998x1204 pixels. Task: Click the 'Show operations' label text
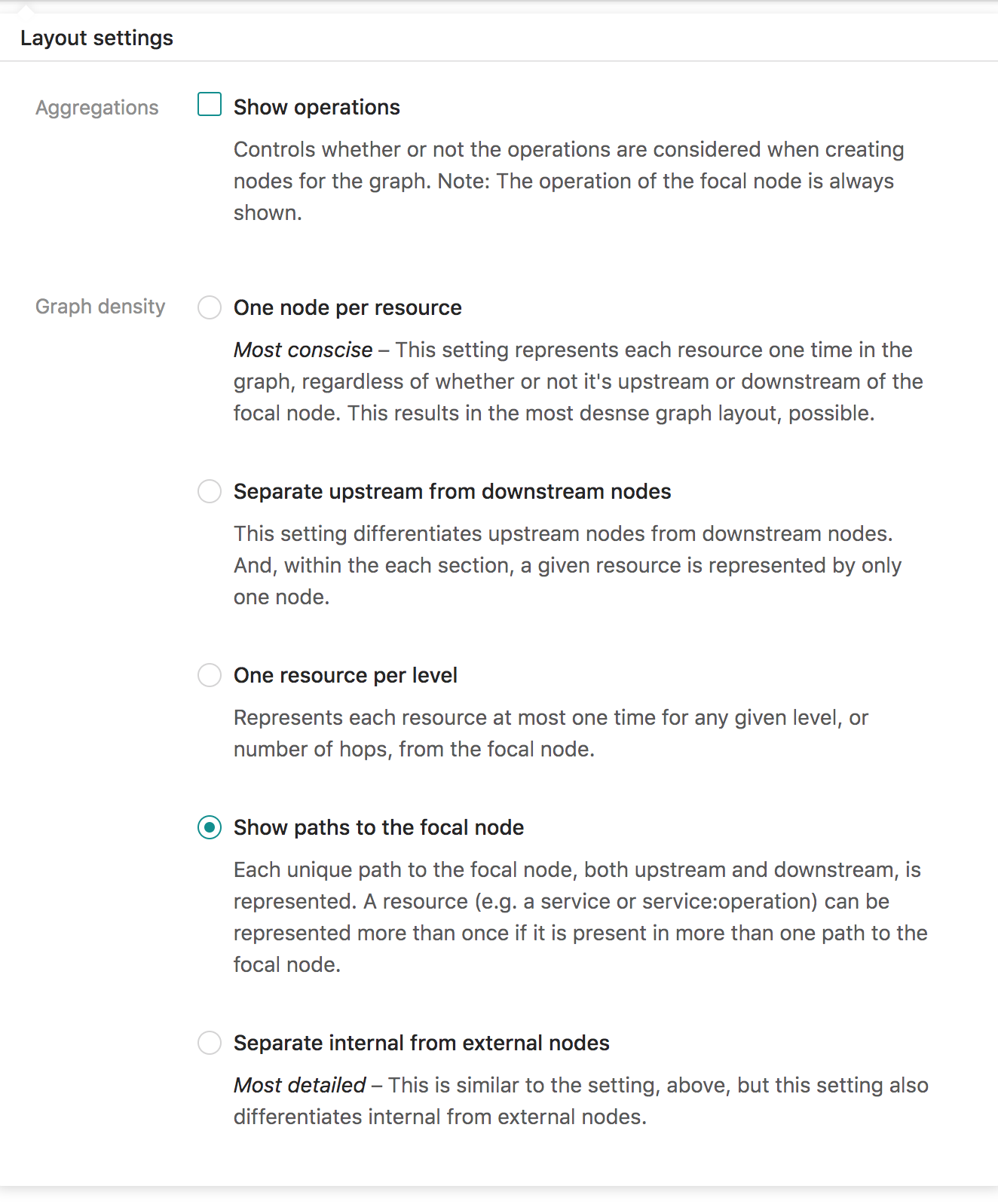click(x=317, y=107)
